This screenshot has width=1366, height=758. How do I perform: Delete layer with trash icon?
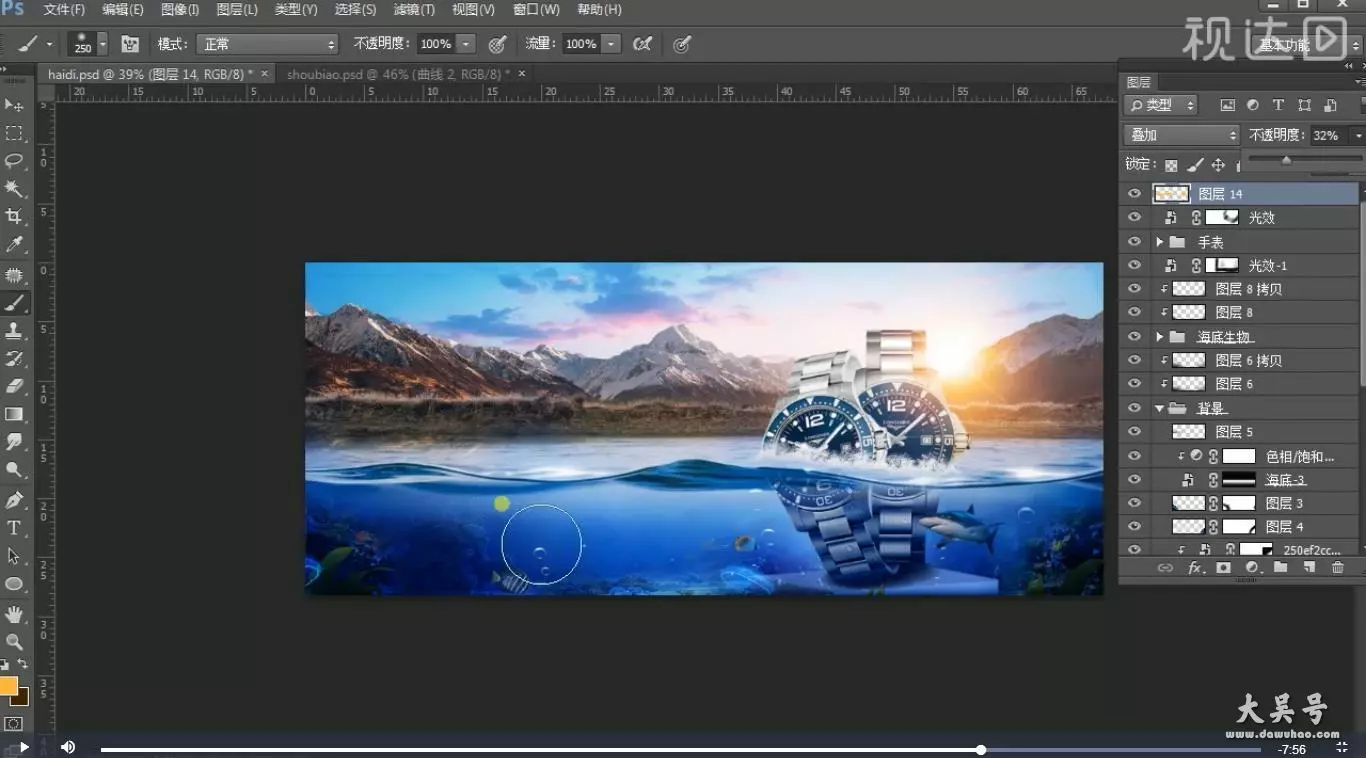[1338, 568]
